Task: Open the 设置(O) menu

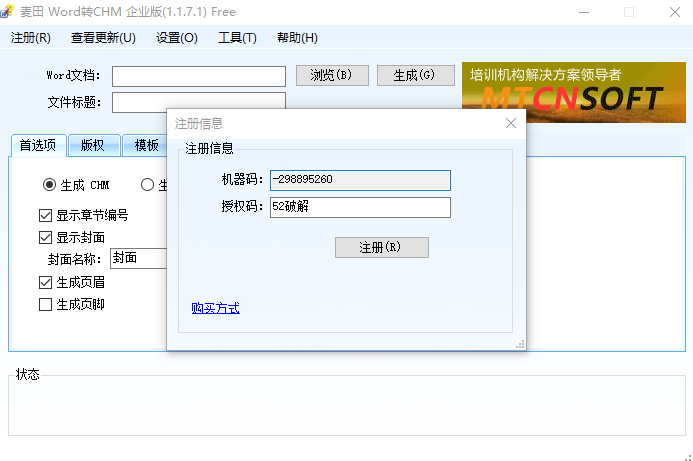Action: click(176, 38)
